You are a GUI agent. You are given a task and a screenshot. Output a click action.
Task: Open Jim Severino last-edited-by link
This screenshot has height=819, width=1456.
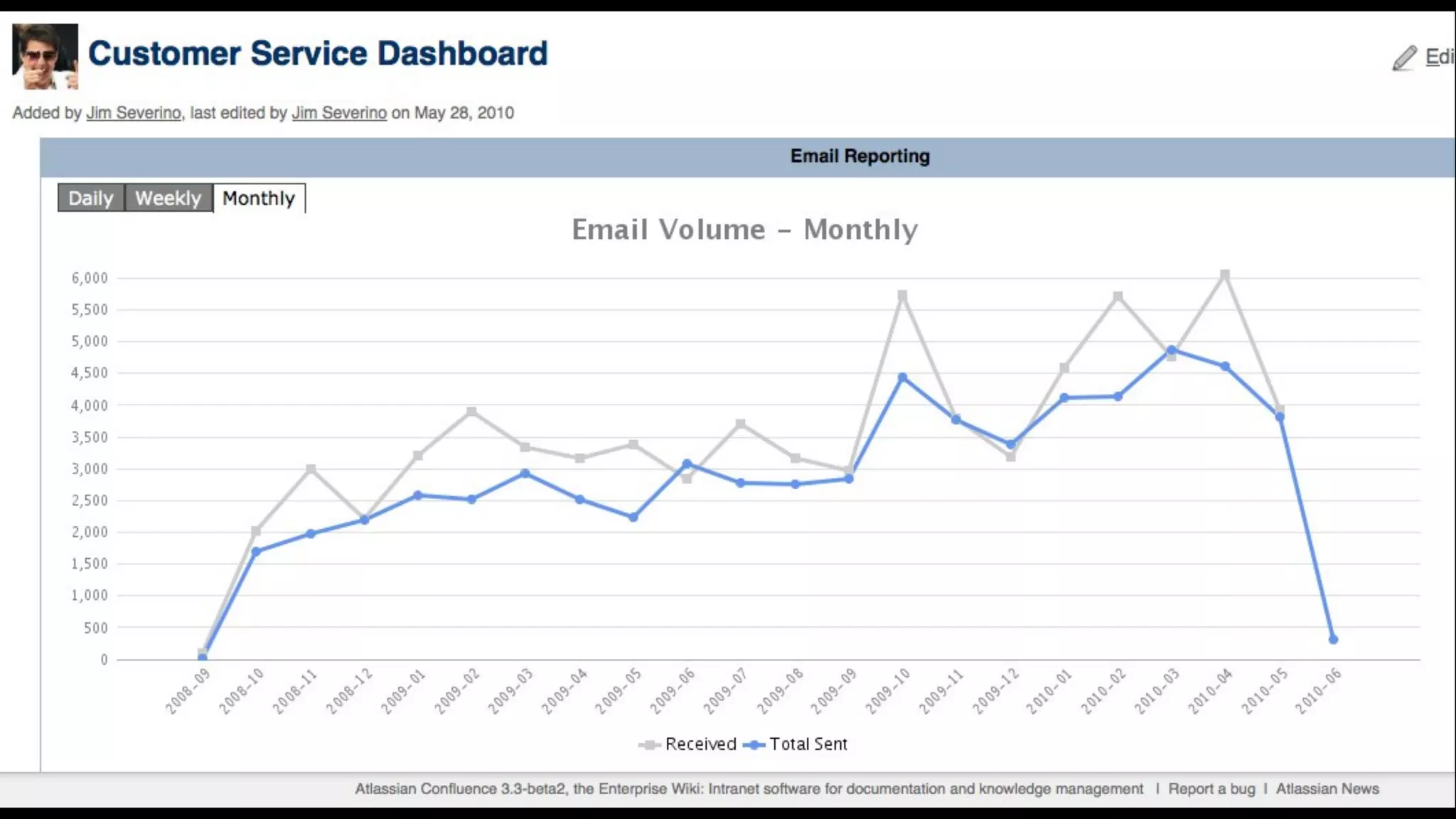pos(339,113)
